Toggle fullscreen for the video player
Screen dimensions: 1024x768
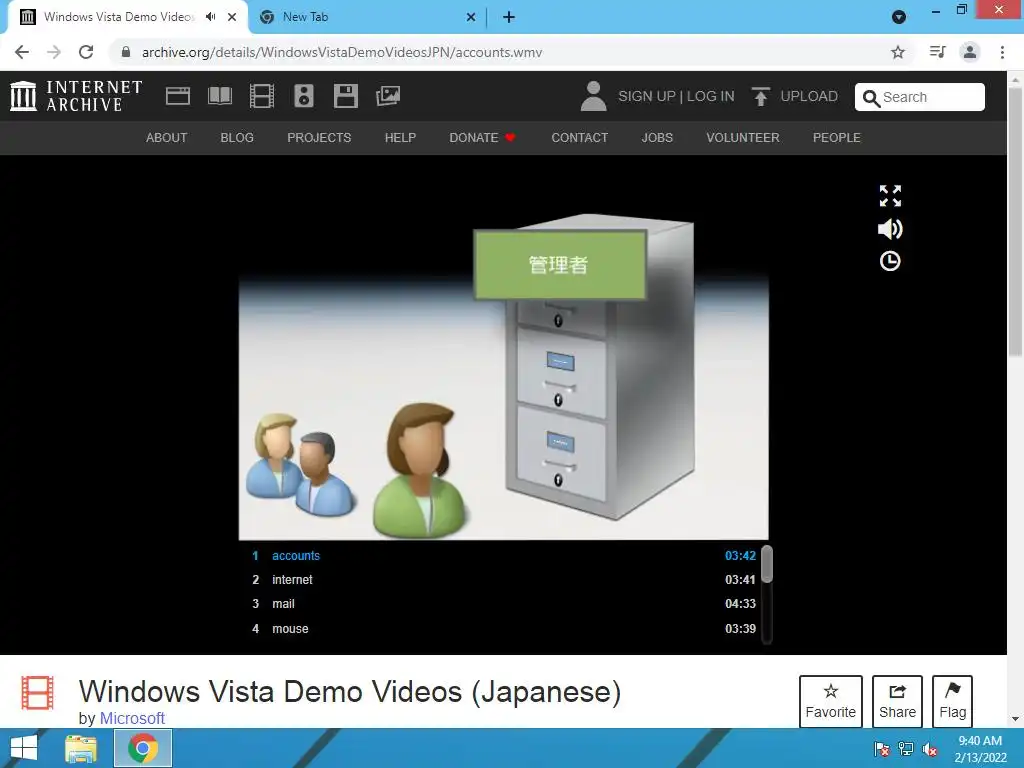(890, 196)
